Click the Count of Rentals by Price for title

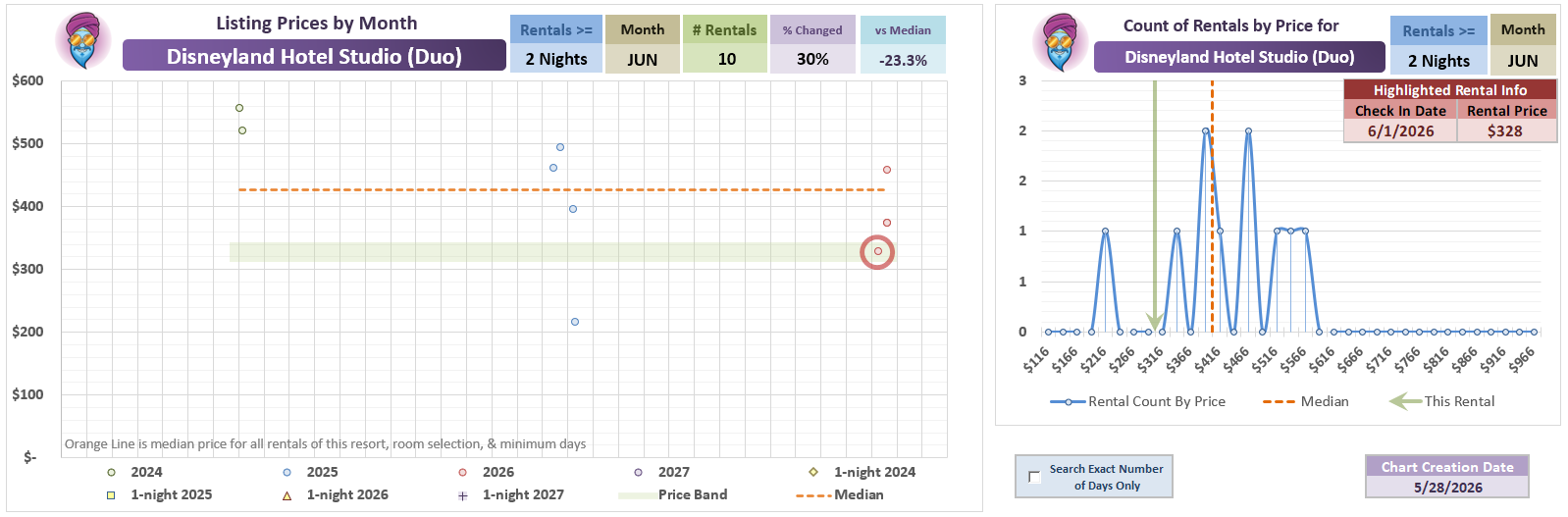pos(1230,26)
